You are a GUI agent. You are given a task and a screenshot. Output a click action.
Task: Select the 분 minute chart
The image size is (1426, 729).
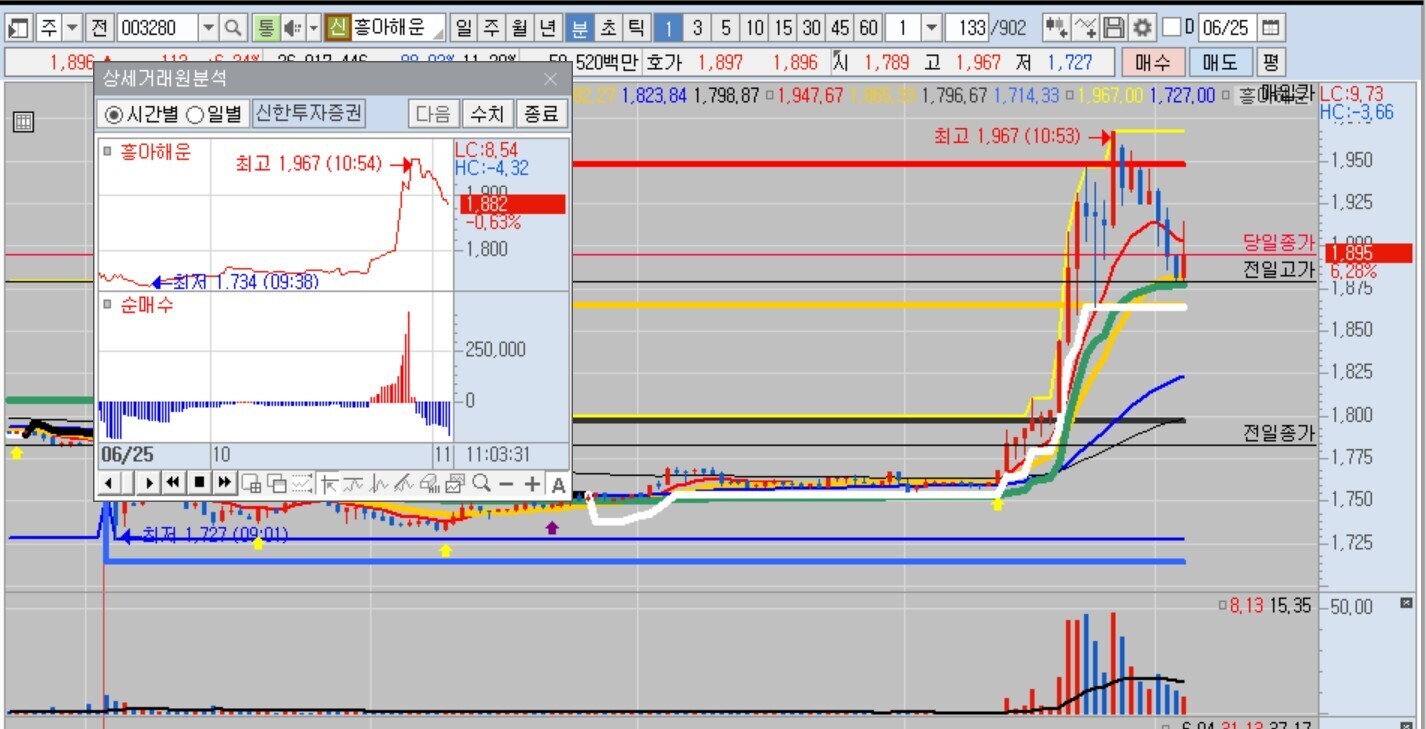[x=579, y=27]
